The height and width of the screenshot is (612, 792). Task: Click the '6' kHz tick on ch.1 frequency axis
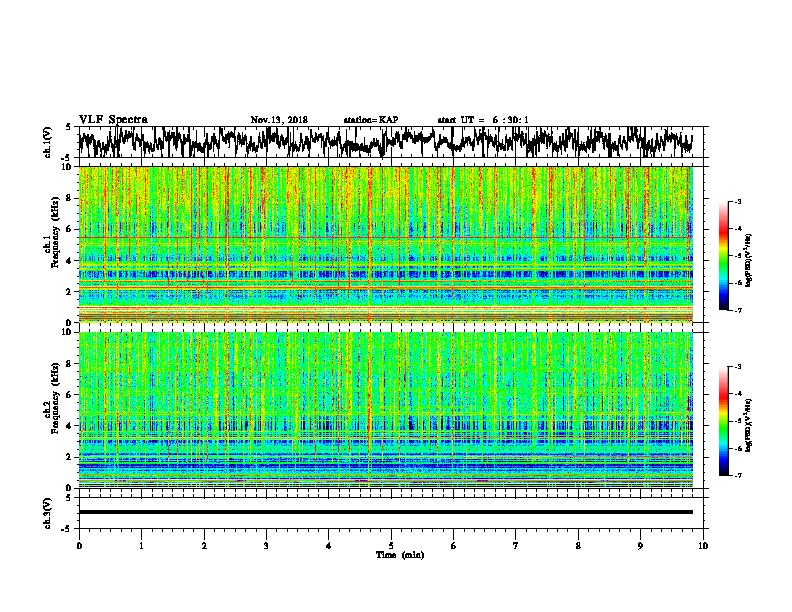coord(71,229)
